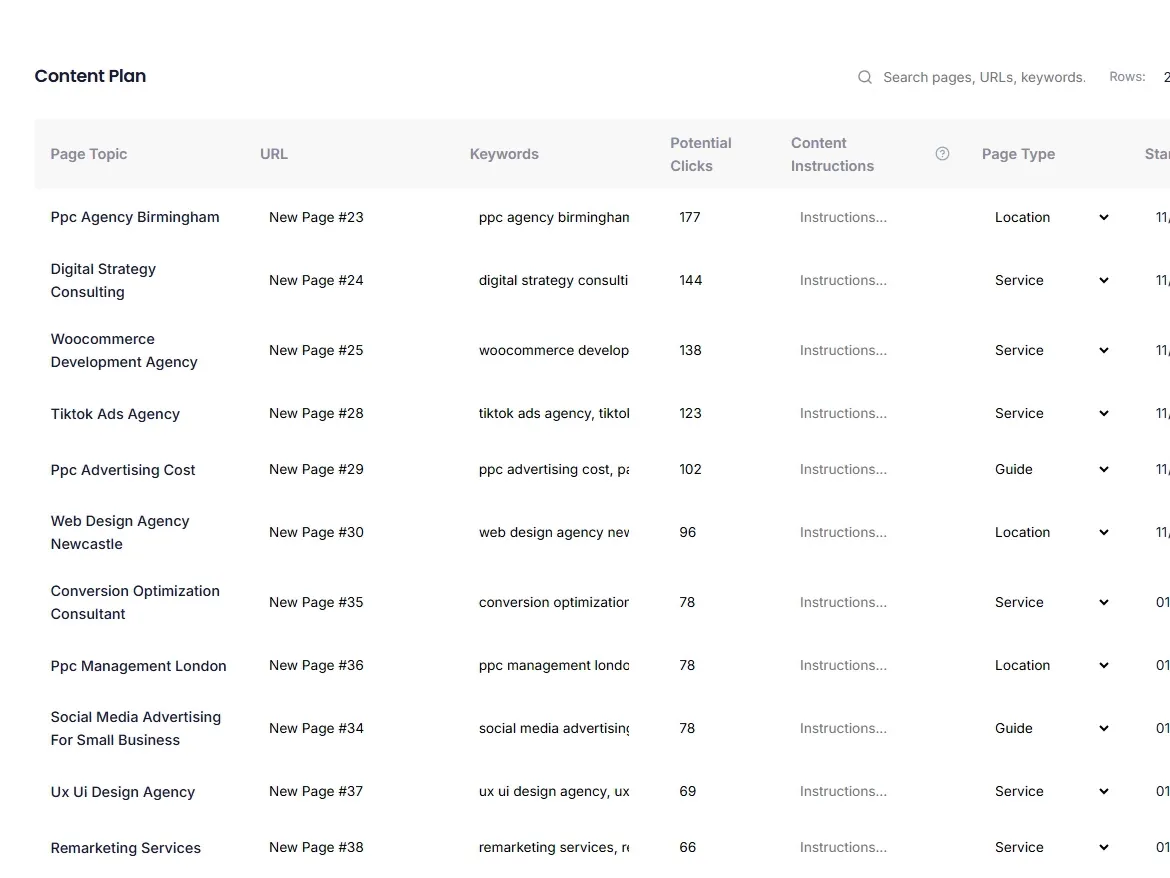The width and height of the screenshot is (1170, 878).
Task: Select the Woocommerce Development Agency page topic
Action: (x=123, y=350)
